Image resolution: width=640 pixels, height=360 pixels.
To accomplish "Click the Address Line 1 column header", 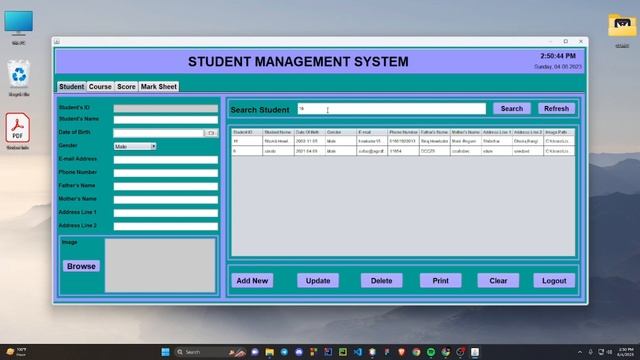I will coord(497,132).
